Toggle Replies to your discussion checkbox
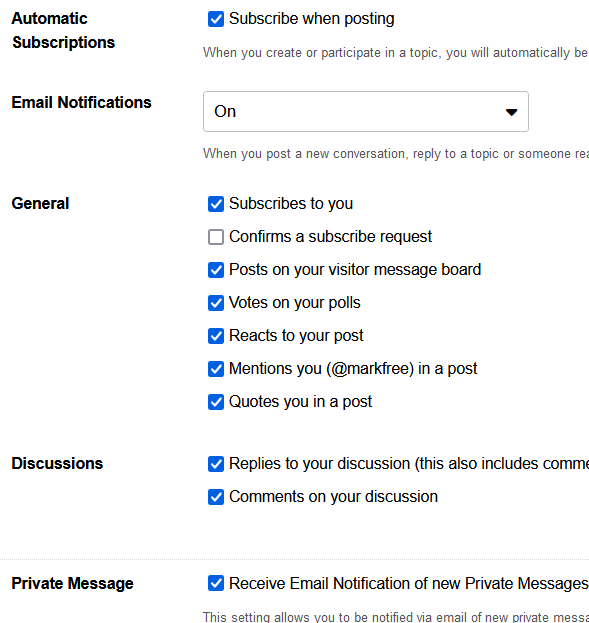 click(x=216, y=464)
